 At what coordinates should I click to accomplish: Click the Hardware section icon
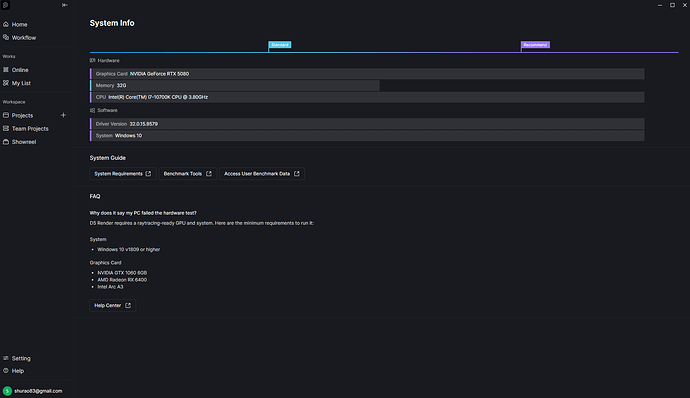coord(92,60)
